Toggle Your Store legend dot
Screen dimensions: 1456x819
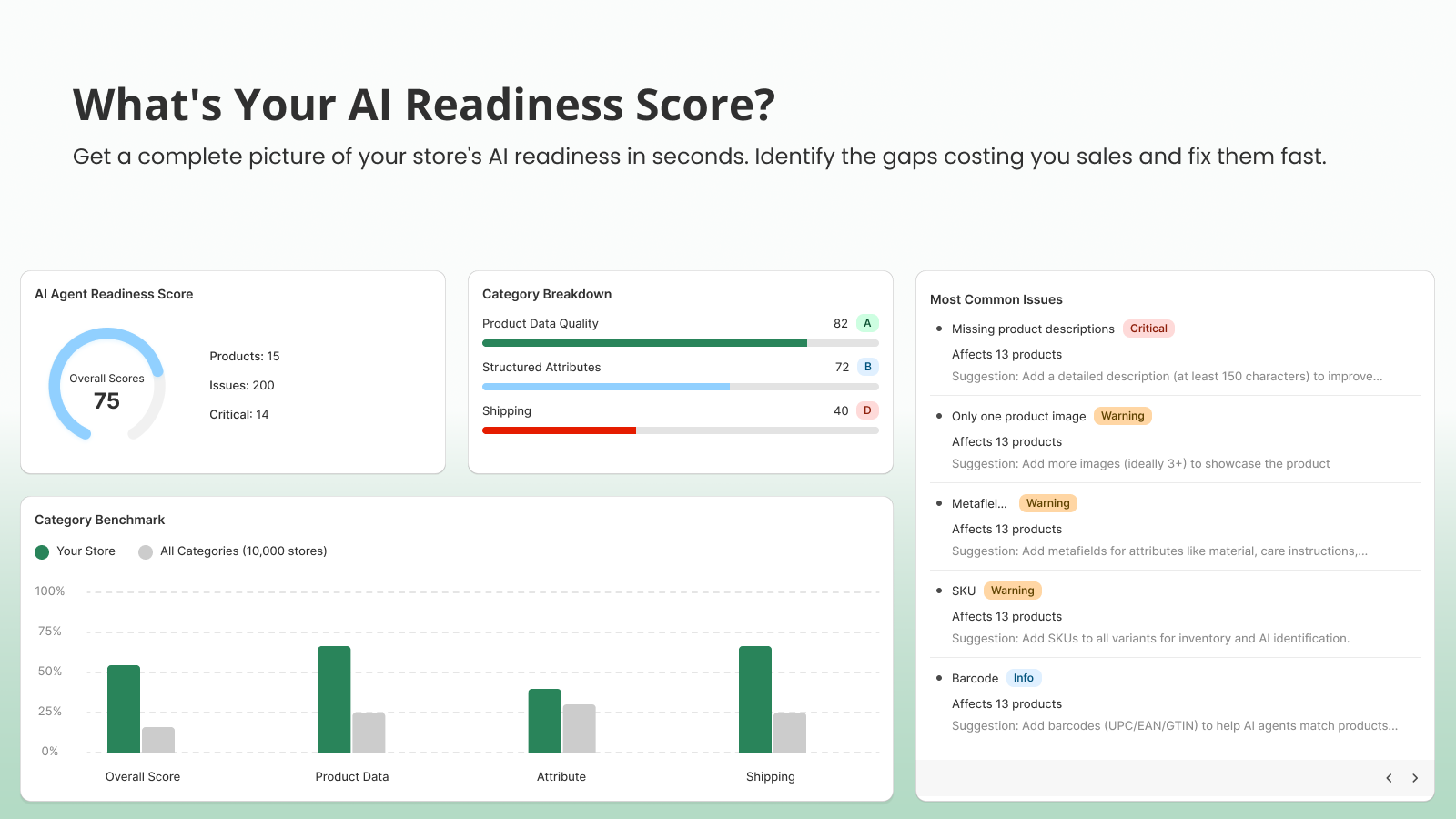click(x=42, y=552)
